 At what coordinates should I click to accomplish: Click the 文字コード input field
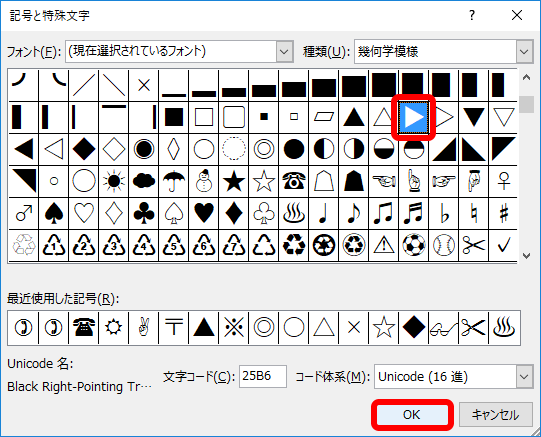[263, 376]
